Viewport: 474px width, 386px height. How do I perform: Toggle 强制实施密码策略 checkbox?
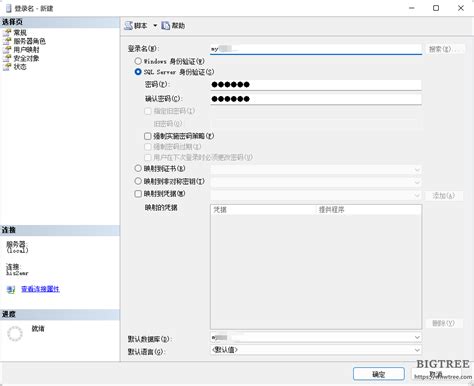(x=148, y=136)
